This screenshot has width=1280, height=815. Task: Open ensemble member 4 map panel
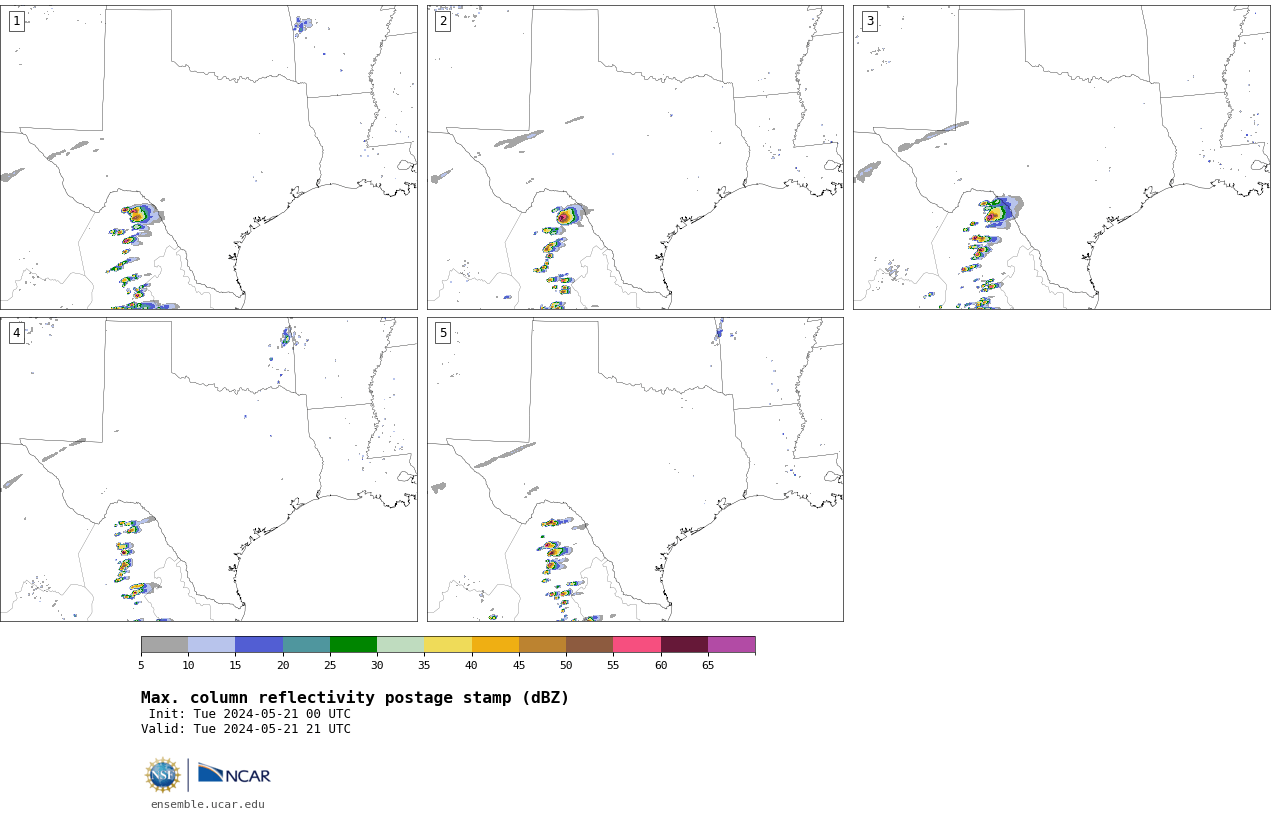209,469
